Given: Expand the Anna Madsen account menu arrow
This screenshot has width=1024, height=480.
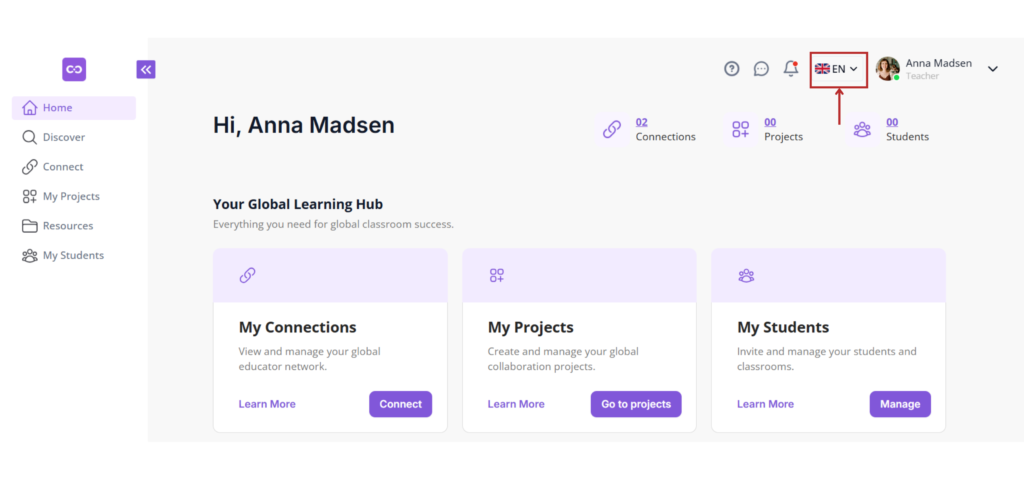Looking at the screenshot, I should coord(993,69).
